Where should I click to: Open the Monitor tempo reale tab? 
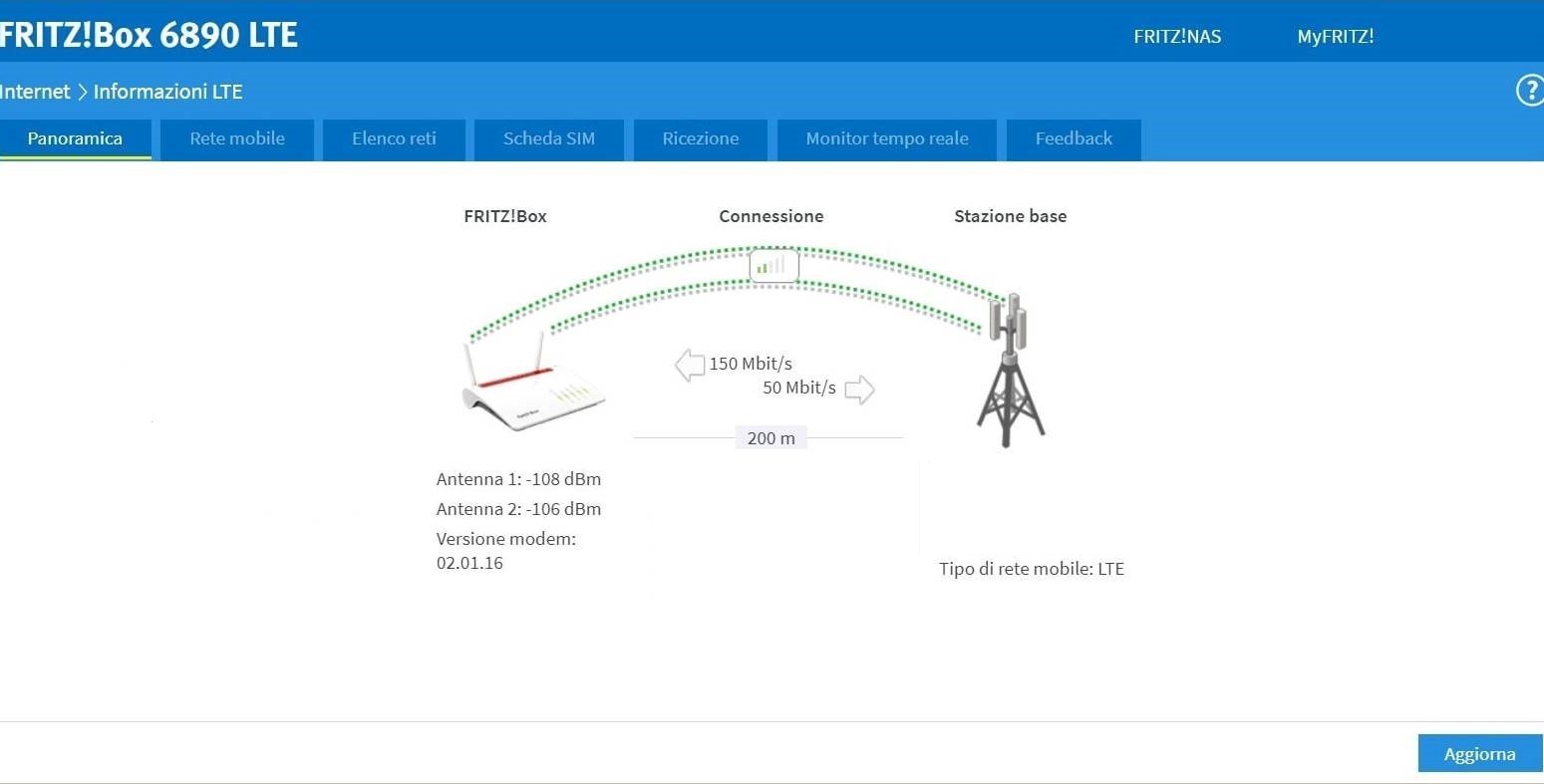coord(887,139)
